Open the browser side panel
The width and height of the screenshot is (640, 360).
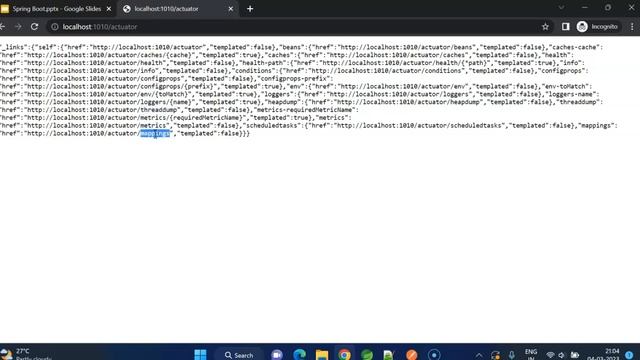pos(565,27)
